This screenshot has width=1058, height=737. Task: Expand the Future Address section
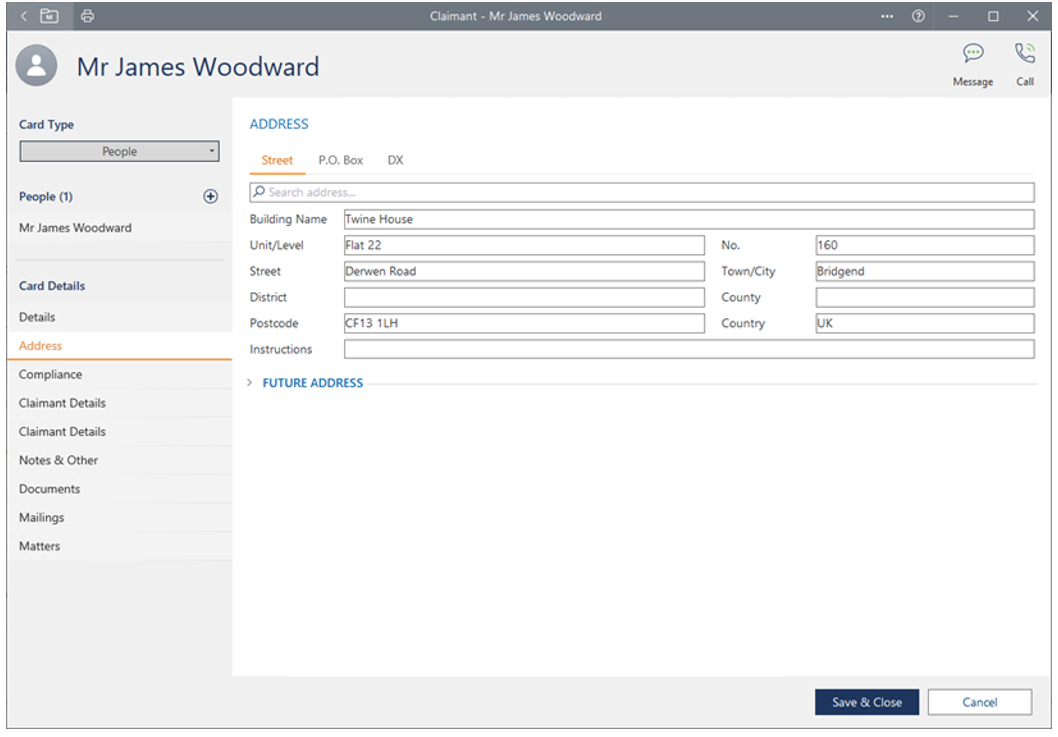(312, 383)
